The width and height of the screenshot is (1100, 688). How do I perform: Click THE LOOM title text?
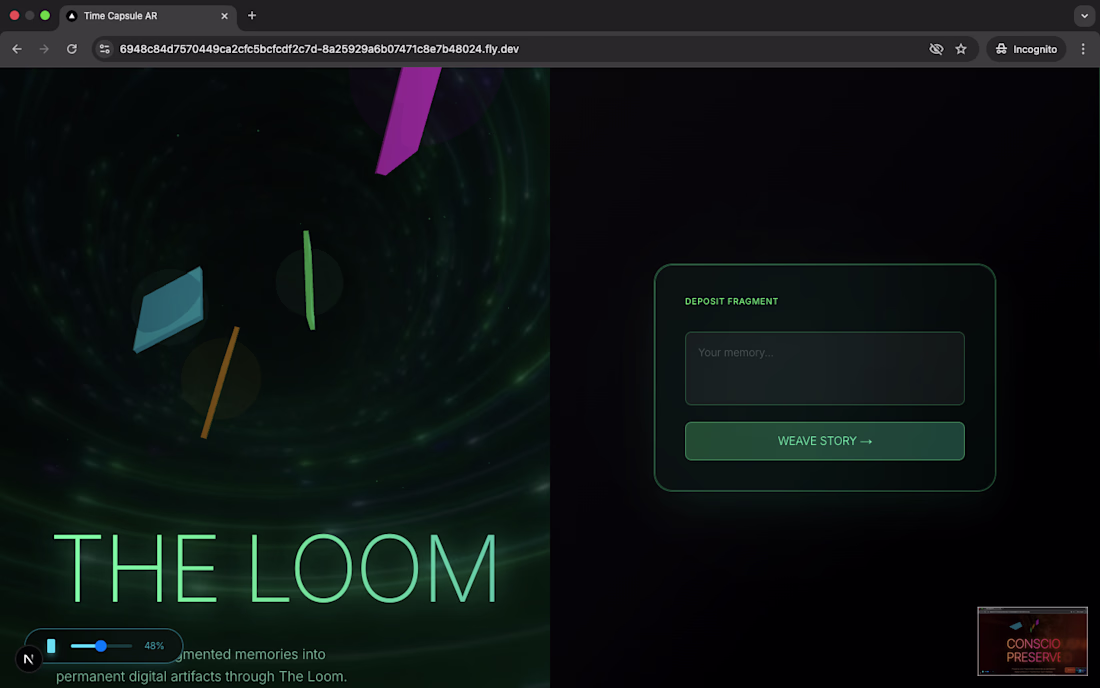click(275, 568)
